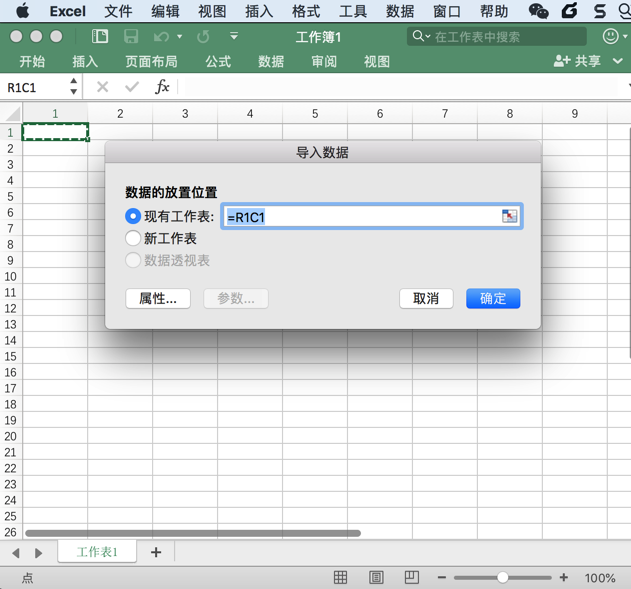Click the 取消 button
This screenshot has height=589, width=631.
426,299
